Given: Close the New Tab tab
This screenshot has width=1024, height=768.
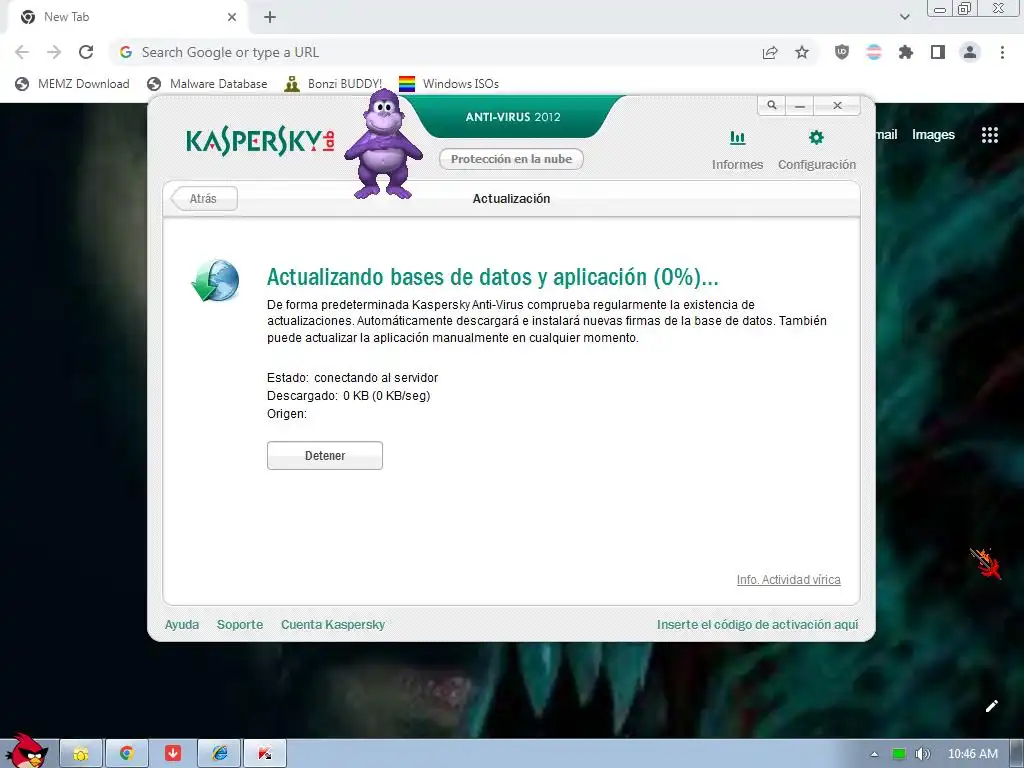Looking at the screenshot, I should 232,18.
